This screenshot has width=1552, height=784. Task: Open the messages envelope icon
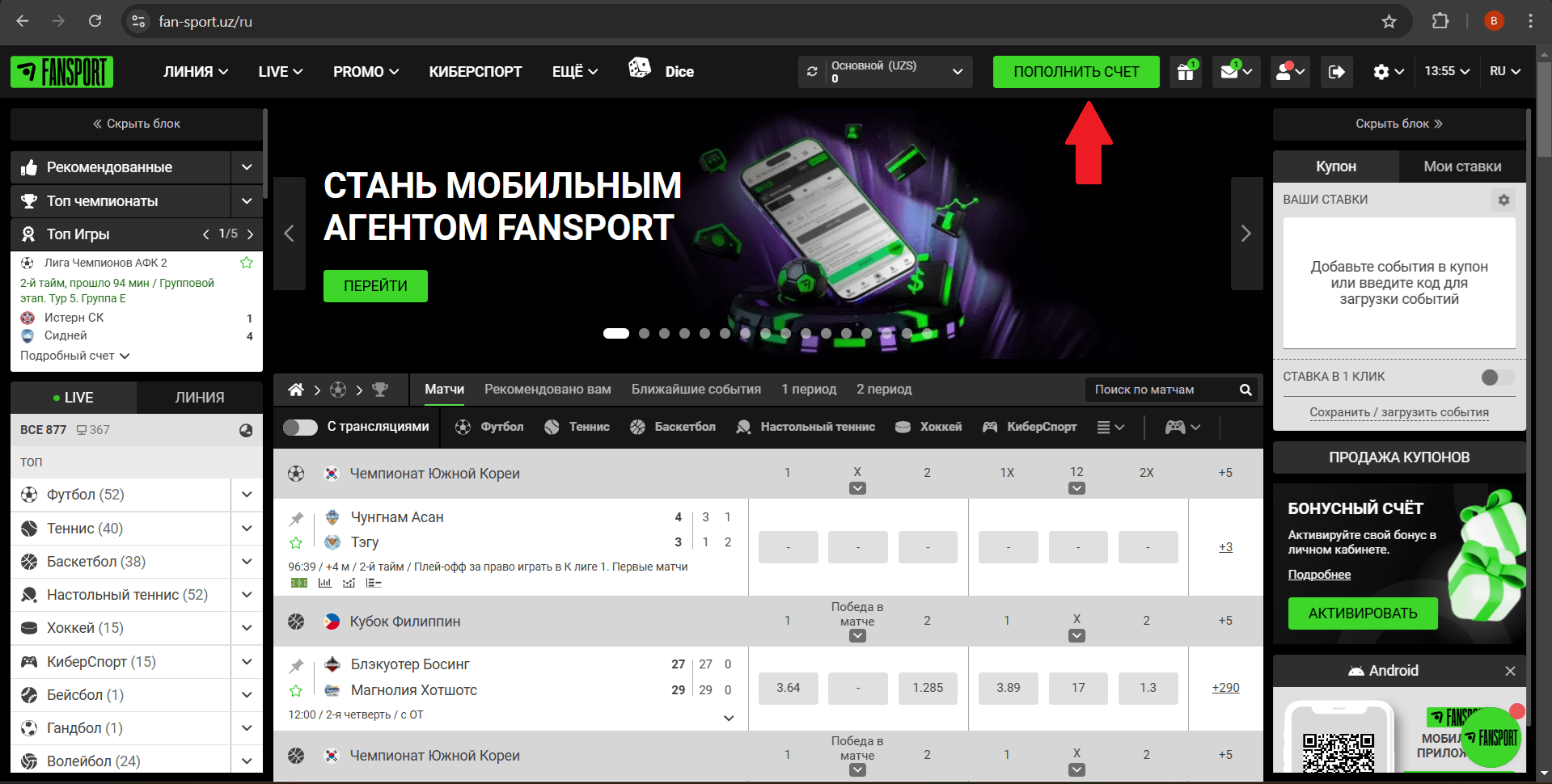click(1236, 72)
